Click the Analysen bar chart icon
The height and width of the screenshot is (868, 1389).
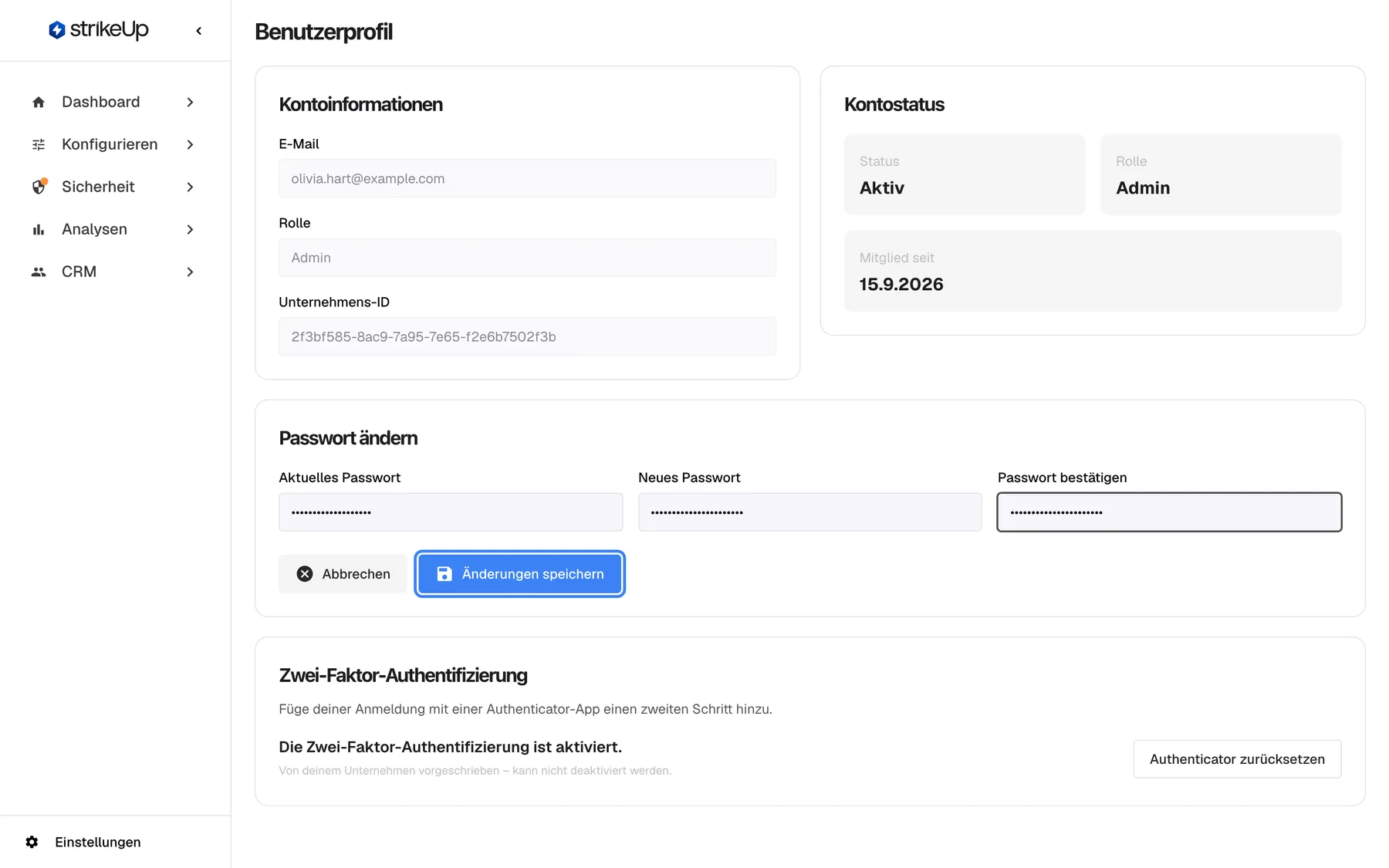[x=39, y=229]
